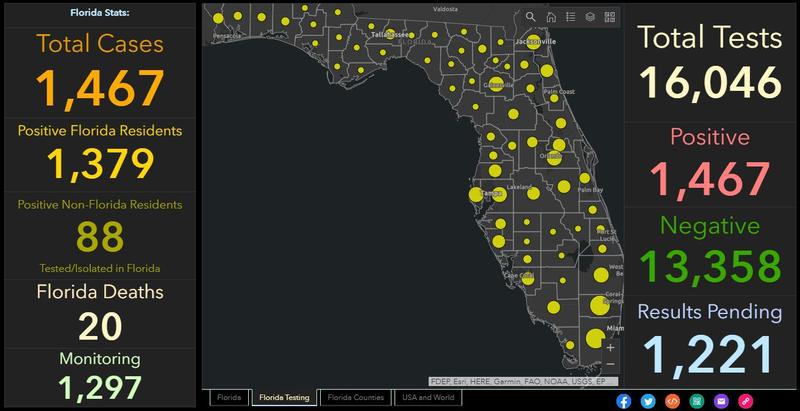Click the orange embed code icon
Screen dimensions: 800x411
coord(673,400)
